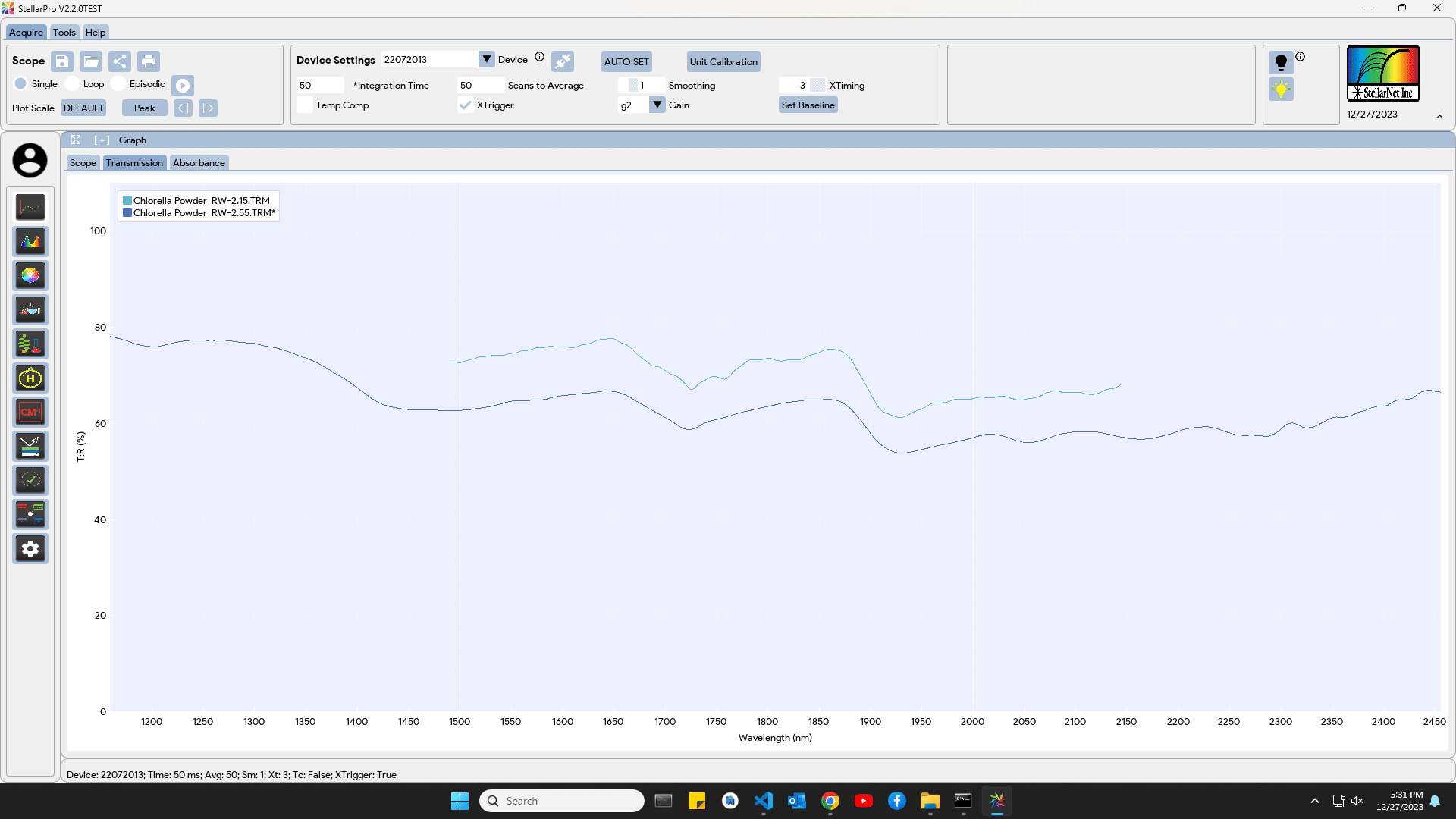Reset plot scale with DEFAULT button
Screen dimensions: 1456x819
pyautogui.click(x=83, y=108)
